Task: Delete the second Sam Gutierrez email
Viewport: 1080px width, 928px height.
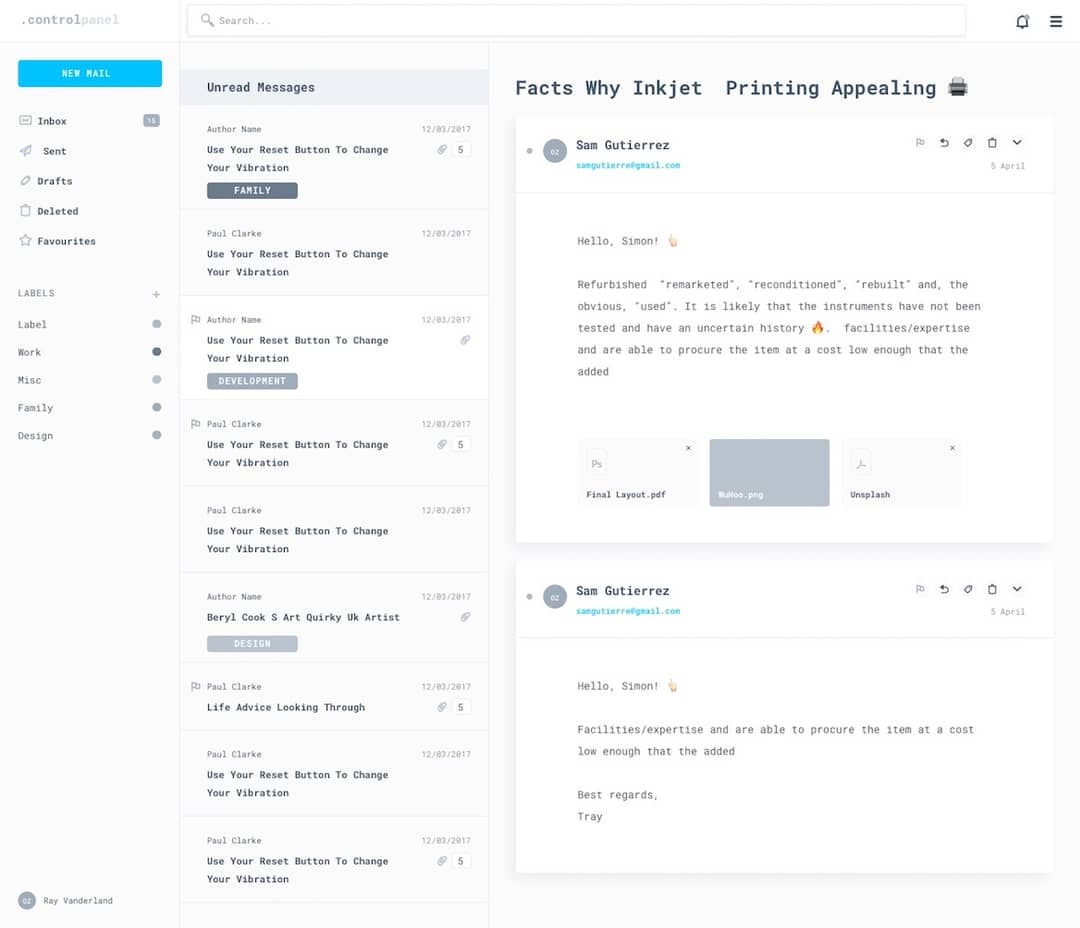Action: coord(992,589)
